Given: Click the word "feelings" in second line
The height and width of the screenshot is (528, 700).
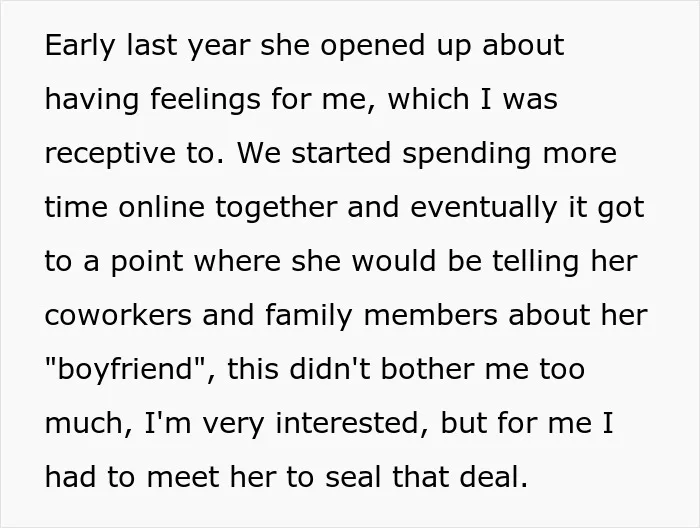Looking at the screenshot, I should 205,100.
